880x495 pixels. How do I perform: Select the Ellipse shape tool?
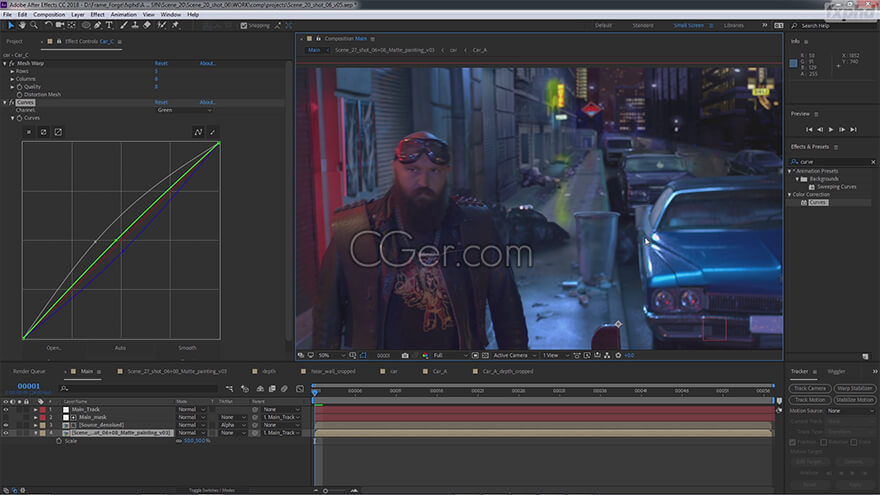pyautogui.click(x=86, y=25)
